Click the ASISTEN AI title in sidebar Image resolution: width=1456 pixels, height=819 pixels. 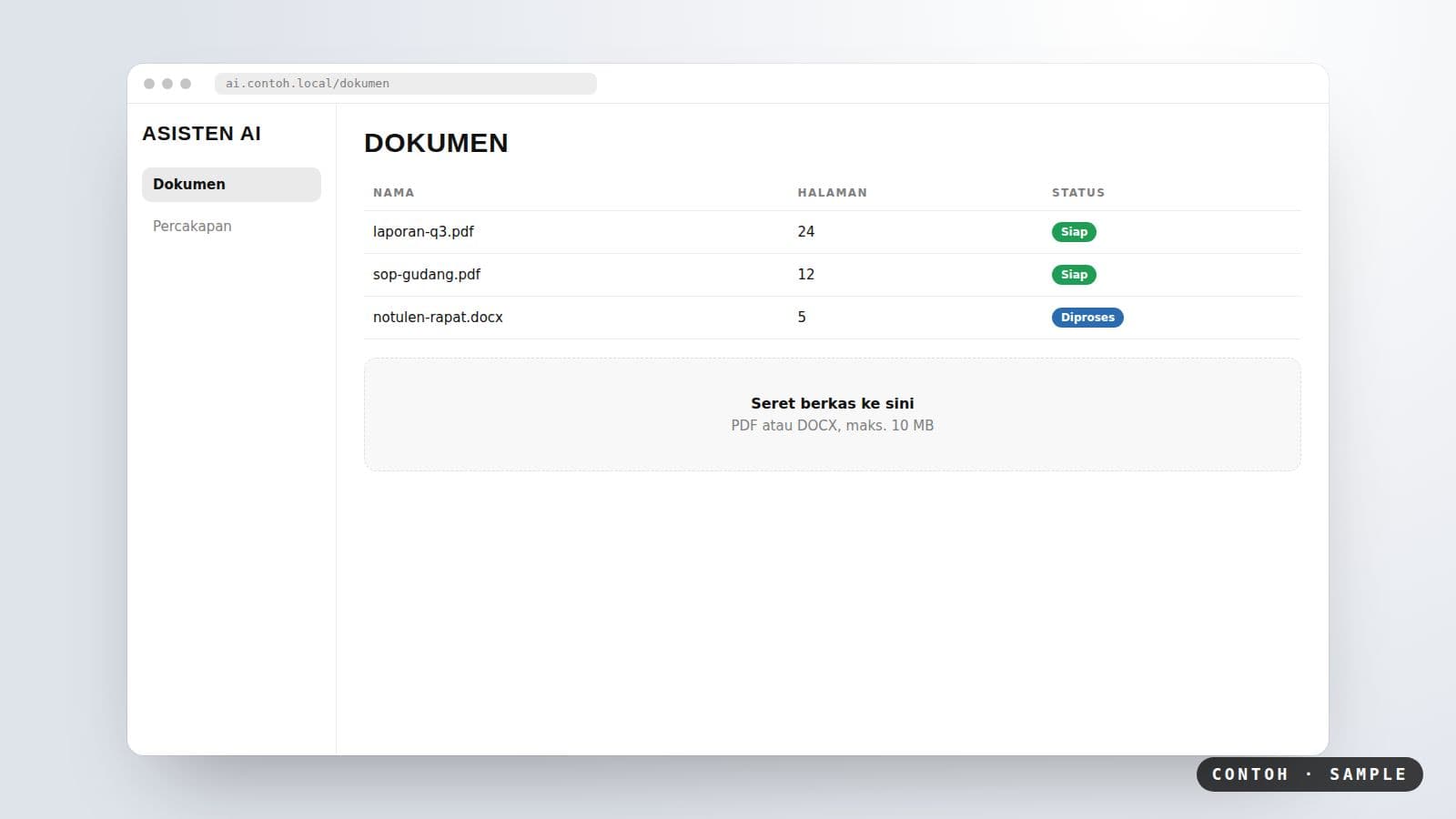click(x=202, y=134)
